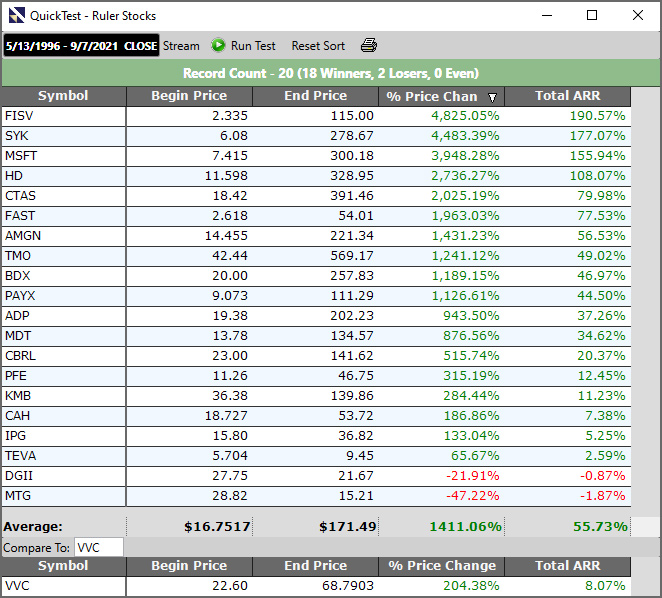This screenshot has height=598, width=662.
Task: Click the Run Test label
Action: [253, 46]
